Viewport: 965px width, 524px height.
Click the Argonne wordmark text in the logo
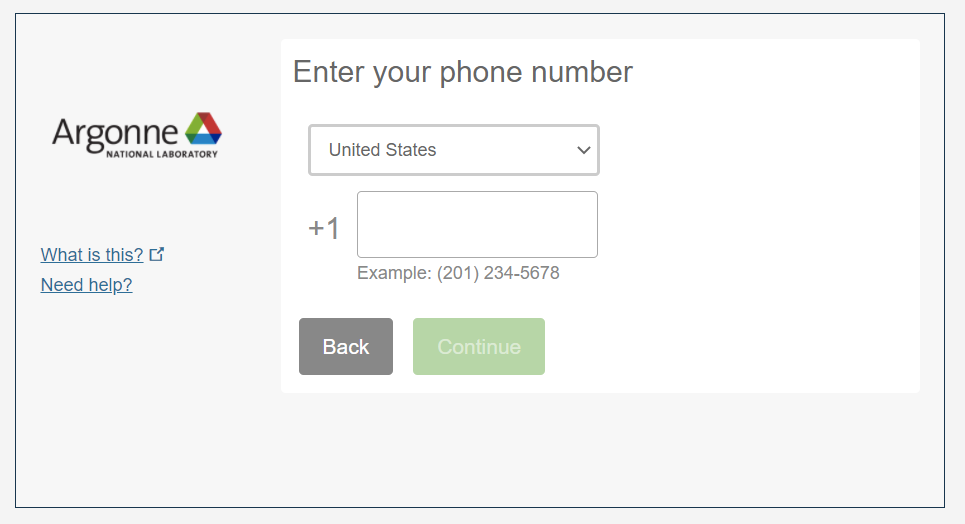115,134
